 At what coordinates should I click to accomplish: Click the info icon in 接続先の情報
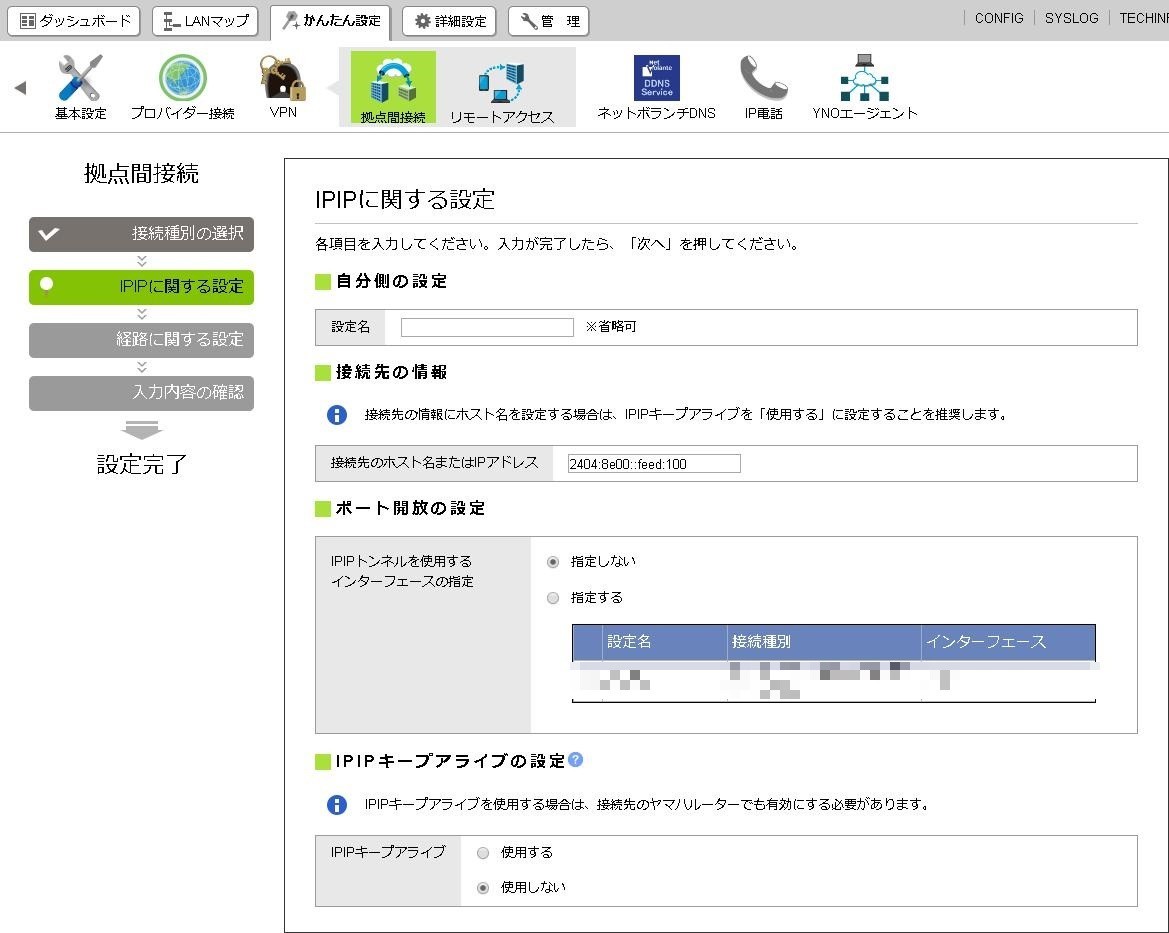pos(337,415)
